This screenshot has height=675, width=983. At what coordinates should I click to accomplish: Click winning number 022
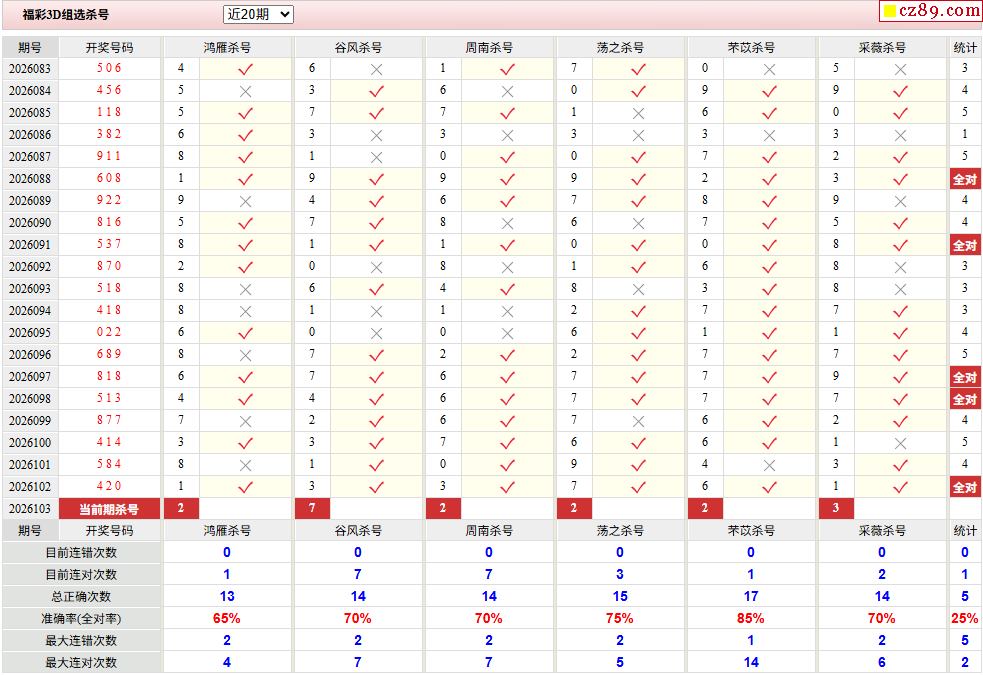click(109, 332)
